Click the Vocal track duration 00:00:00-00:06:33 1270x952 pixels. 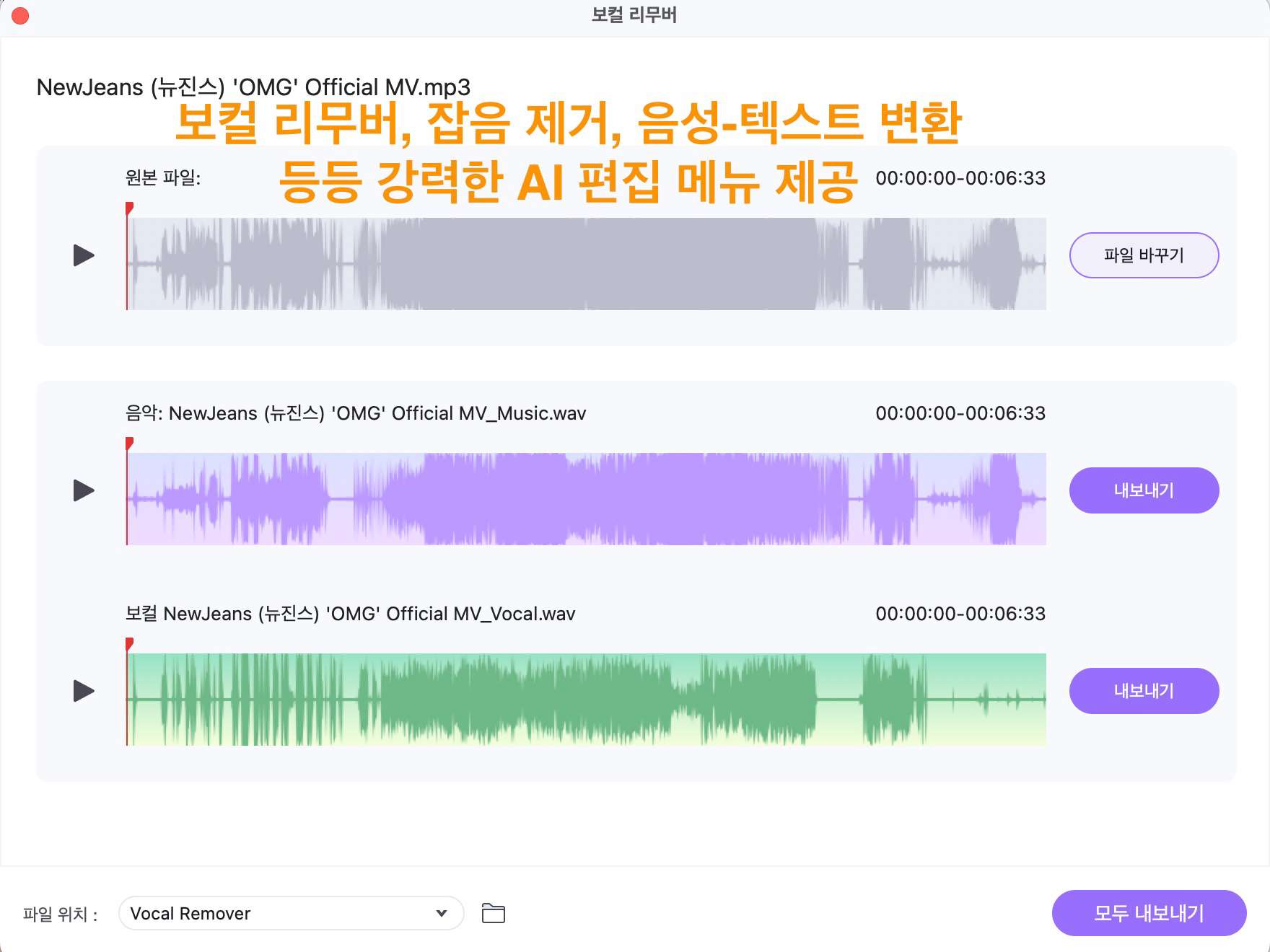[x=960, y=614]
